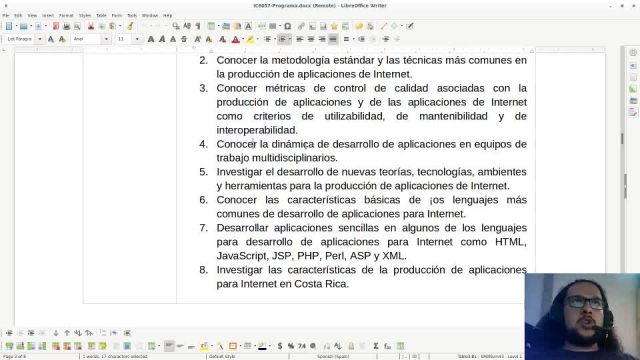640x360 pixels.
Task: Click the table Borders icon
Action: coord(233,346)
